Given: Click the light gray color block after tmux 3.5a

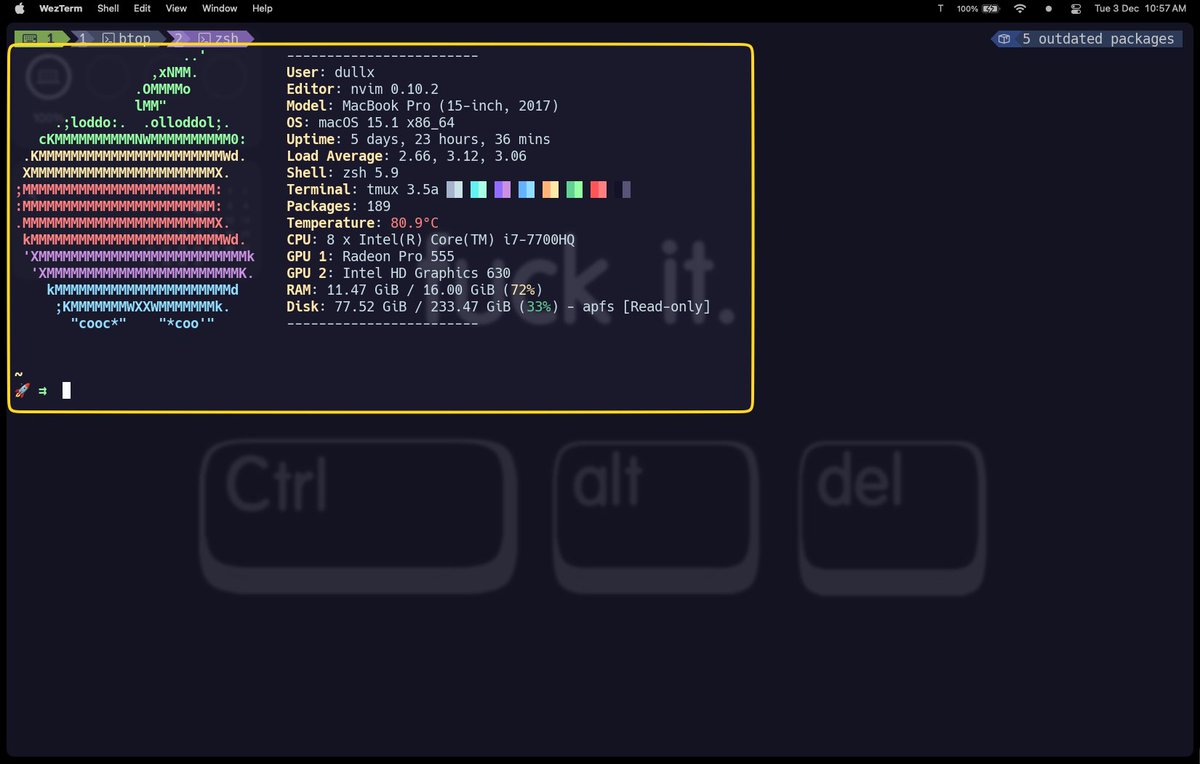Looking at the screenshot, I should pyautogui.click(x=454, y=189).
